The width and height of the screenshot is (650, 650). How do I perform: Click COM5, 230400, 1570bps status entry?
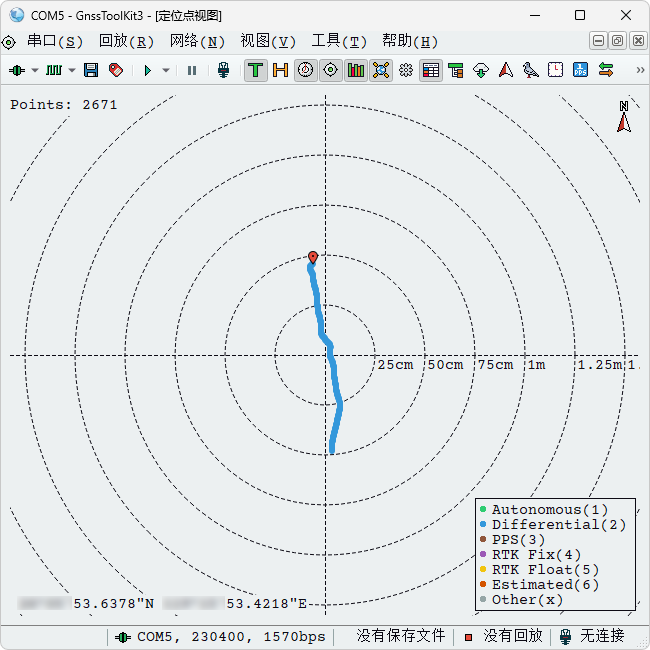tap(220, 637)
